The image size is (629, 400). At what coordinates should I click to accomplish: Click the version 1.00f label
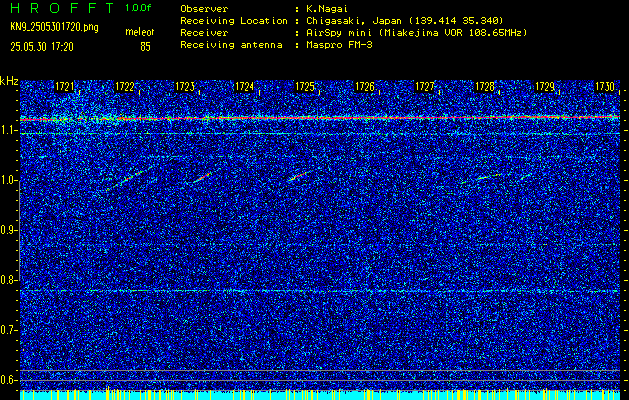[x=138, y=8]
